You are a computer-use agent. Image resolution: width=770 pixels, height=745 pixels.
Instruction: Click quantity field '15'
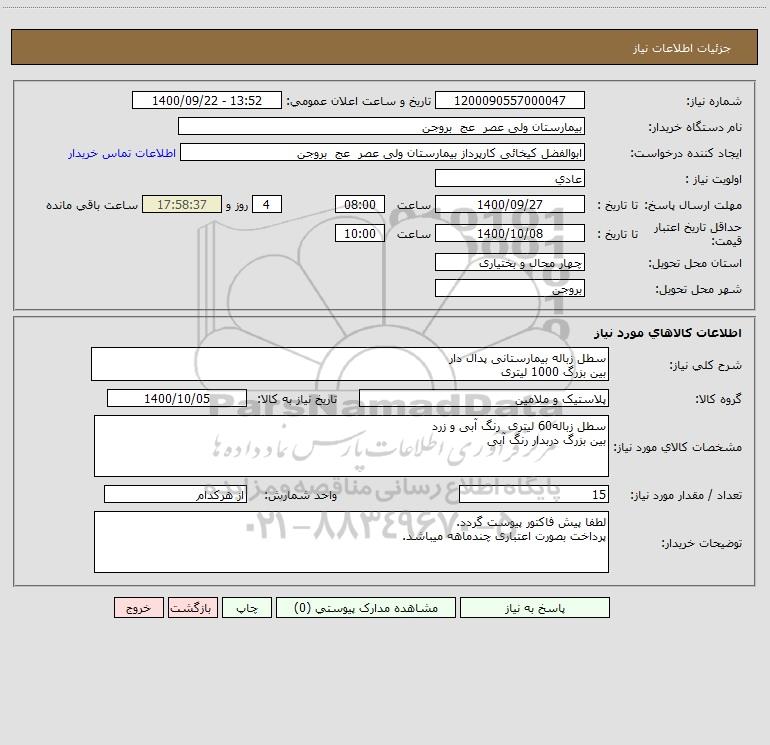point(534,494)
